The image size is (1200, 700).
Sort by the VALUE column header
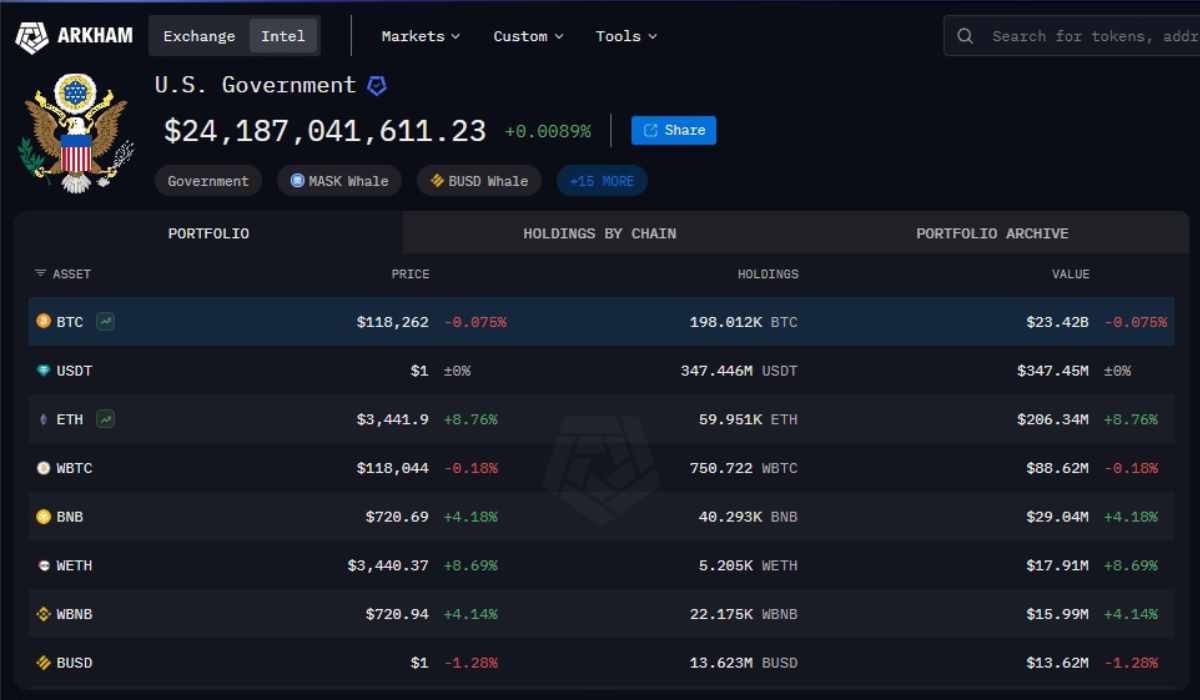[1070, 274]
